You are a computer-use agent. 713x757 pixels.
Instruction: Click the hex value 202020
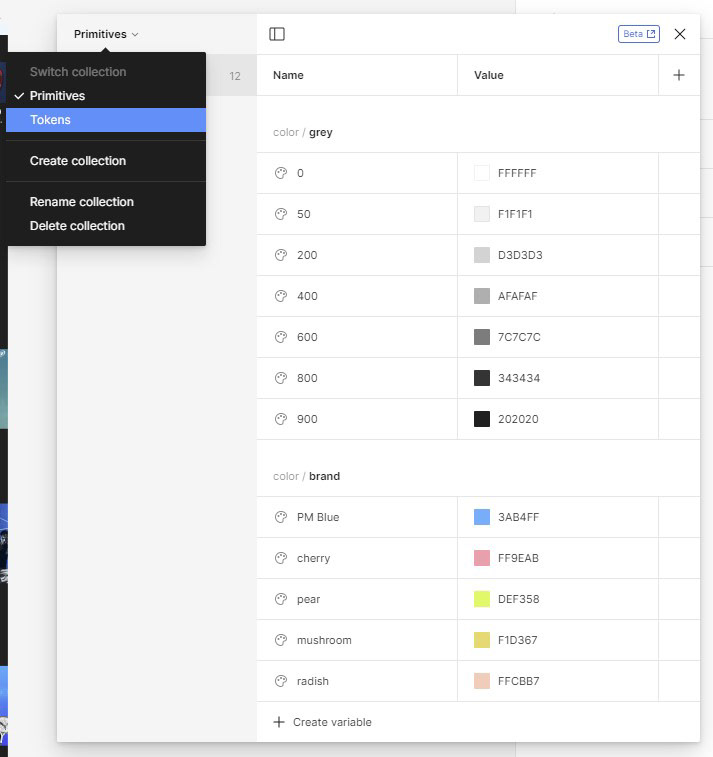(518, 420)
